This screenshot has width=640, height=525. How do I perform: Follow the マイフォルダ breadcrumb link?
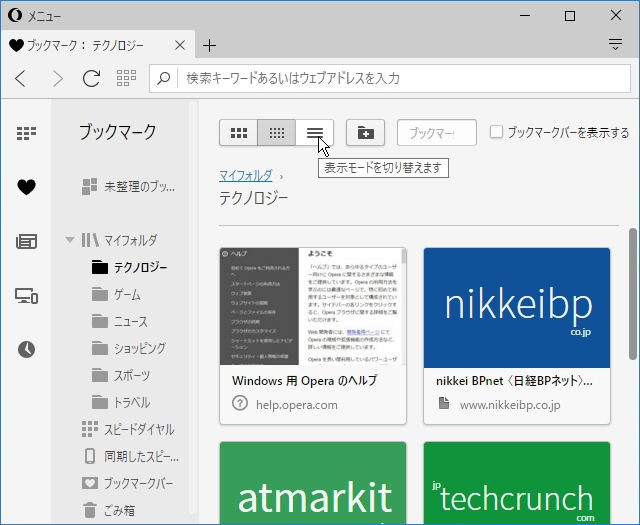click(246, 176)
